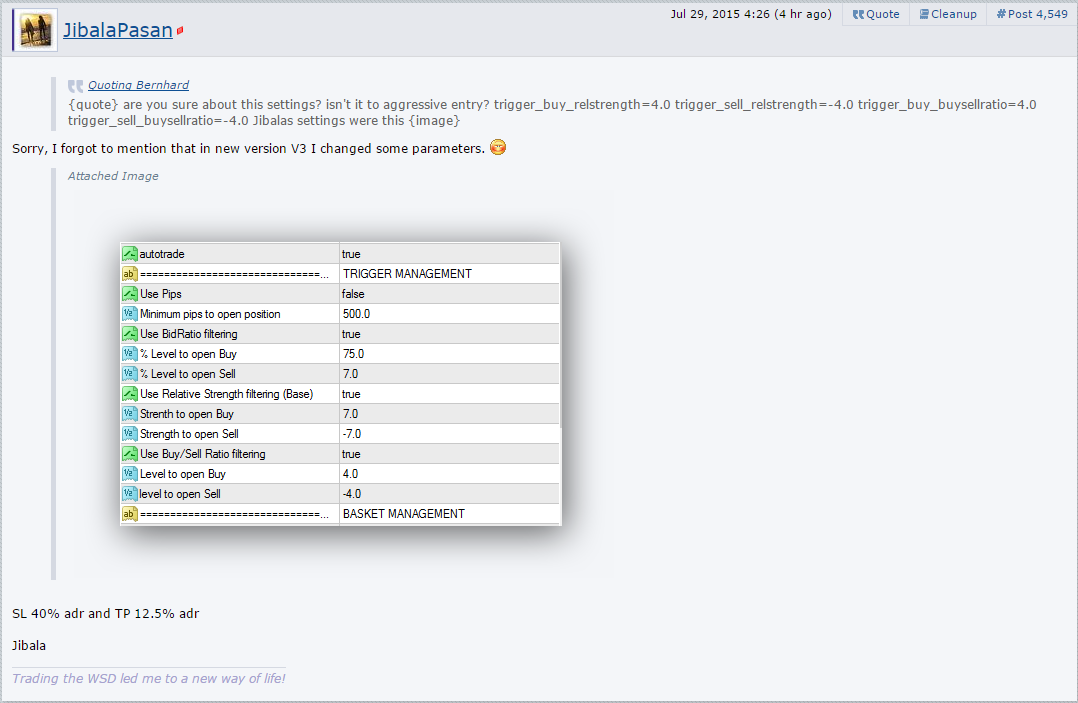This screenshot has height=703, width=1078.
Task: Click the Use BidRatio filtering icon
Action: (x=130, y=333)
